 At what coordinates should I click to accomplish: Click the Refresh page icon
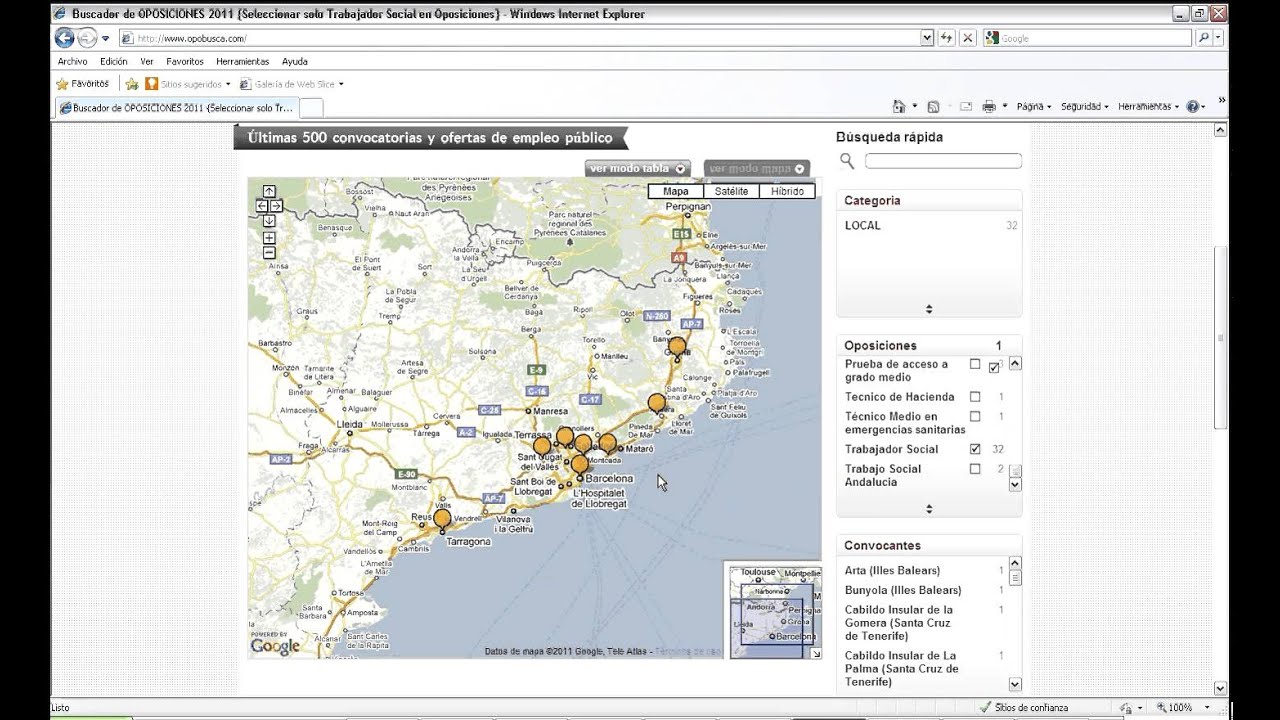tap(946, 38)
